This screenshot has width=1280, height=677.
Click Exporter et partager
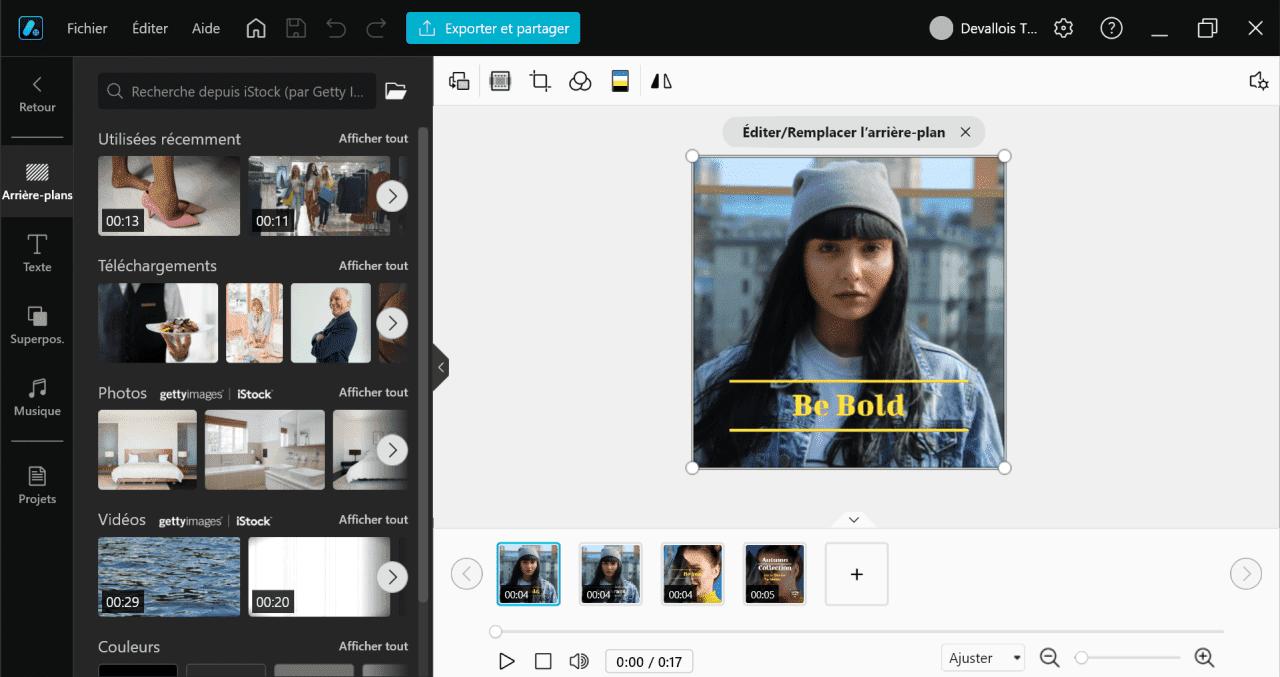point(493,28)
